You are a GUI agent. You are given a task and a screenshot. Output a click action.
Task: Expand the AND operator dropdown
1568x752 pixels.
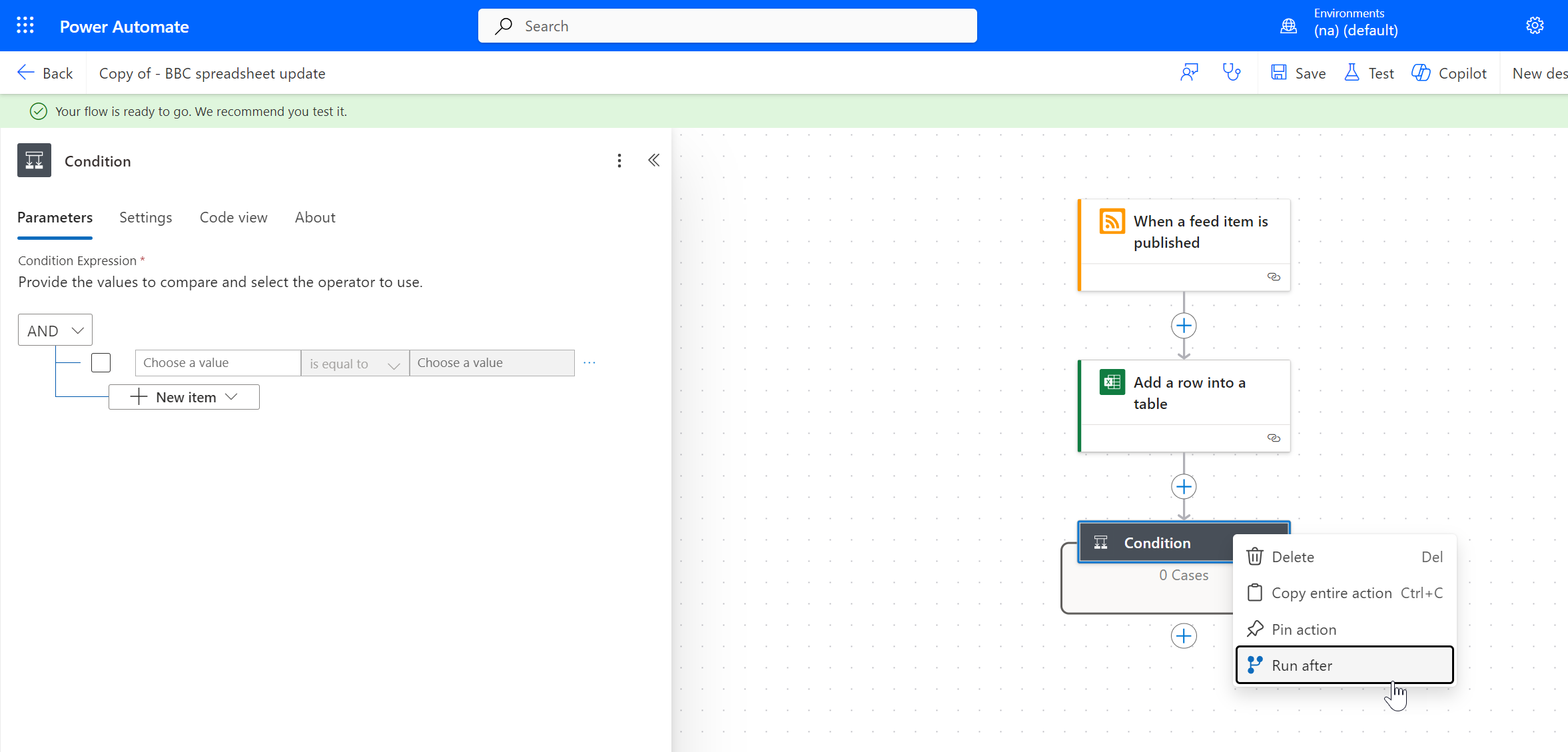pyautogui.click(x=55, y=330)
